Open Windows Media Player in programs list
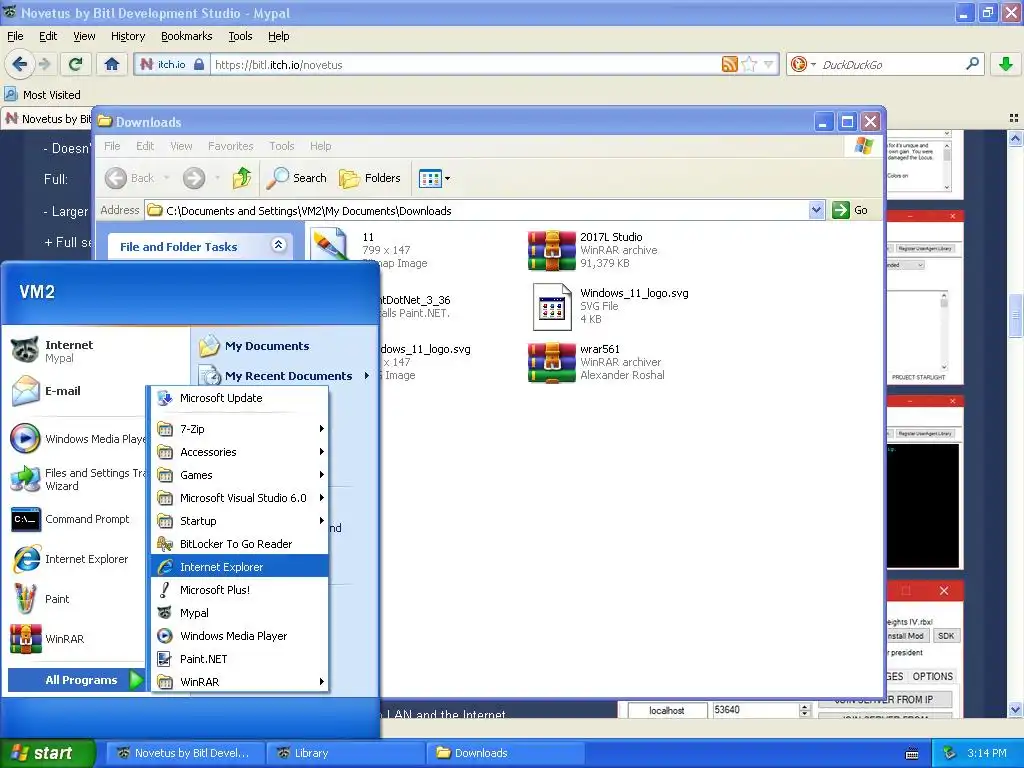The height and width of the screenshot is (768, 1024). click(239, 636)
